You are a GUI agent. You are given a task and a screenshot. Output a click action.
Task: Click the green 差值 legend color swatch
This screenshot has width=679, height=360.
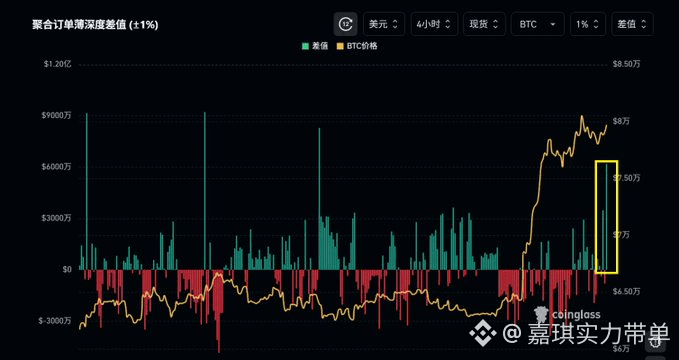[305, 46]
